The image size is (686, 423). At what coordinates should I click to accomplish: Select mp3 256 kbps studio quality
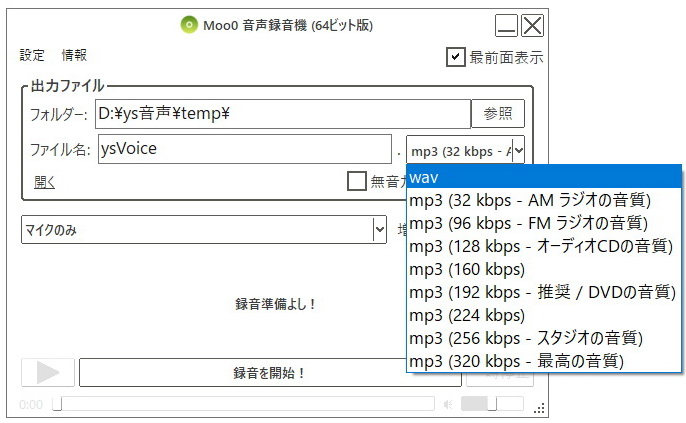click(544, 338)
